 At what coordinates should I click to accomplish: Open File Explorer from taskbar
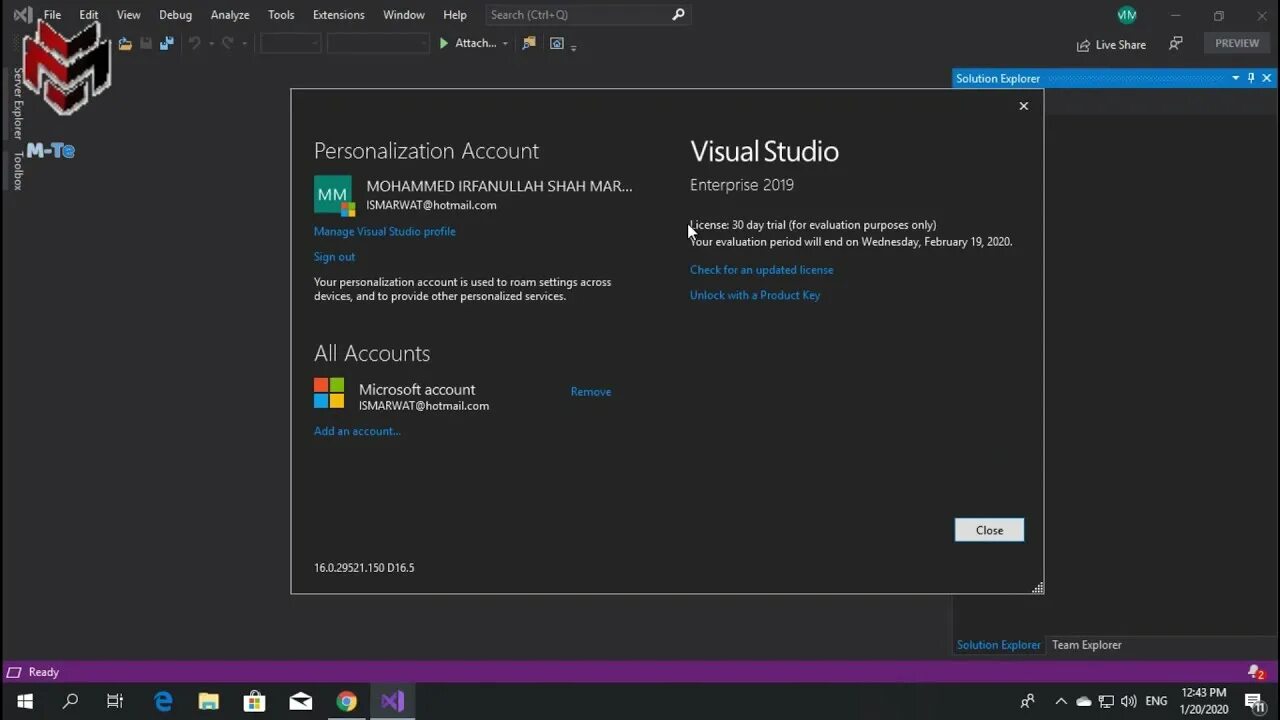(x=208, y=701)
